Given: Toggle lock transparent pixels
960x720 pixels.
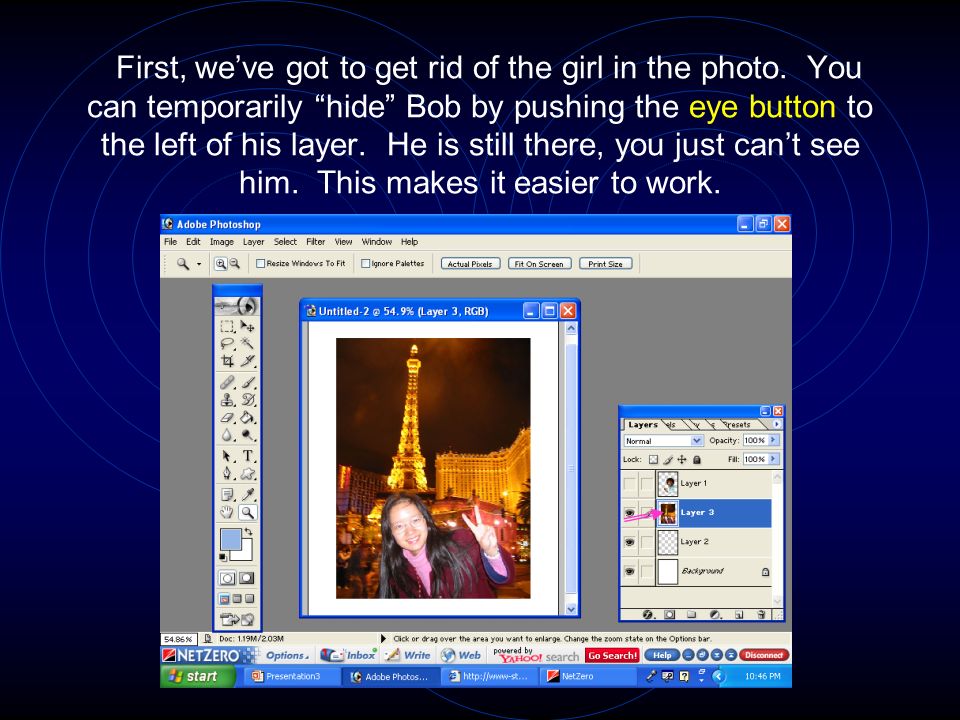Looking at the screenshot, I should point(653,459).
